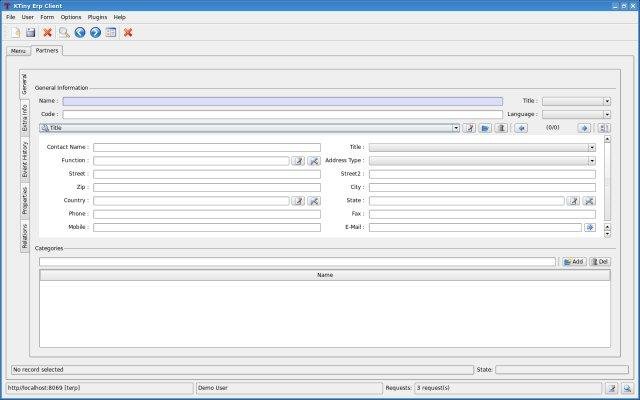This screenshot has height=400, width=640.
Task: Switch to the Menu tab
Action: pos(18,51)
